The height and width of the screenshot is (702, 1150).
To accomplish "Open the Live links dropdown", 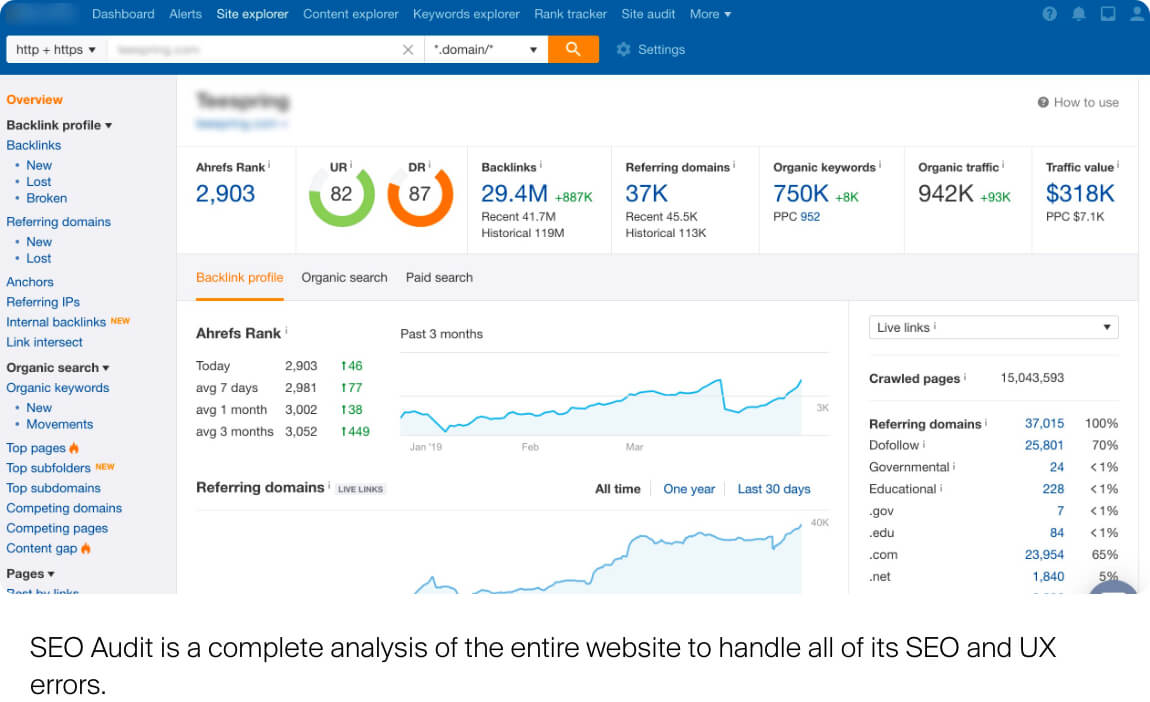I will pos(994,327).
